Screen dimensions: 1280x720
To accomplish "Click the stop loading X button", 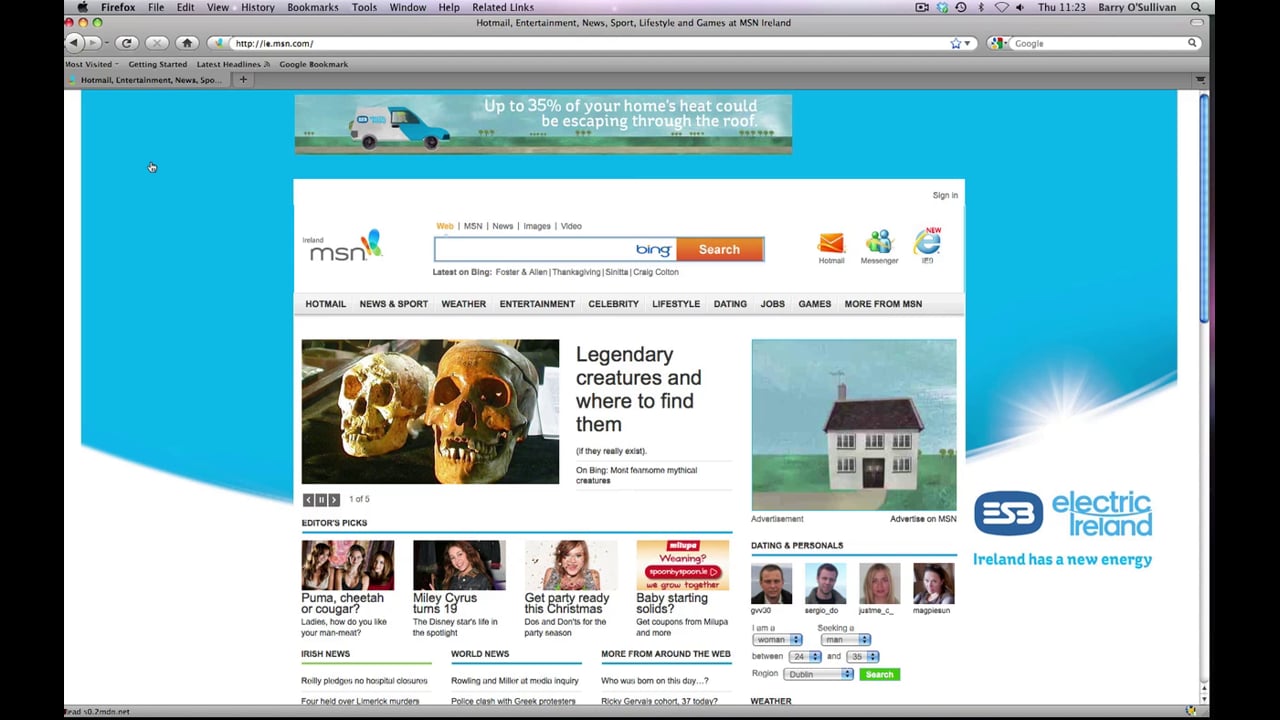I will tap(156, 43).
